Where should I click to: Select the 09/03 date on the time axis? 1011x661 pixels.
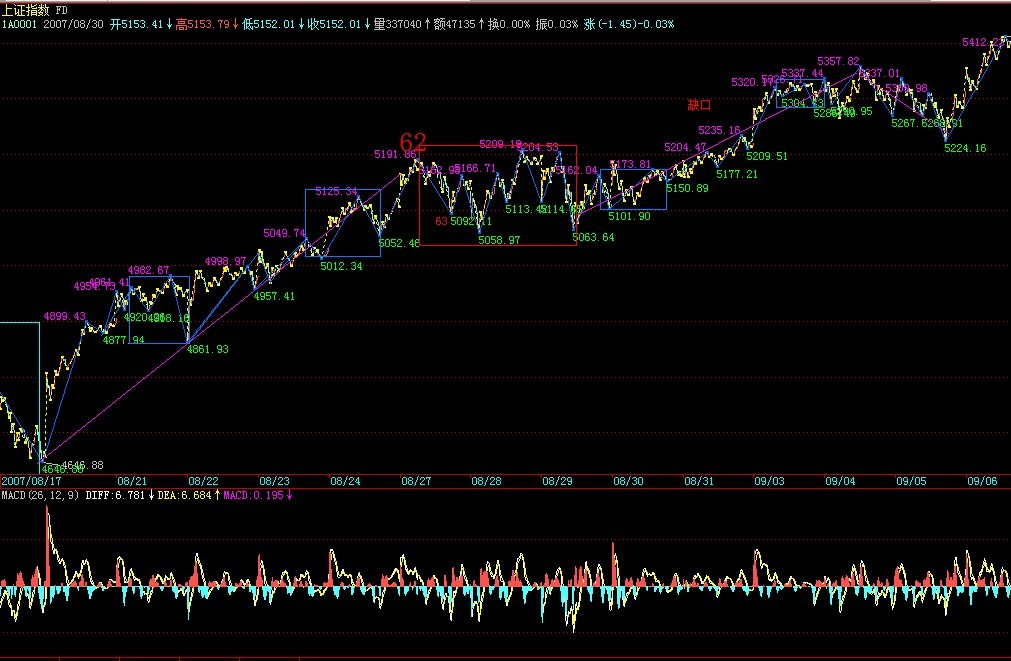click(x=769, y=481)
